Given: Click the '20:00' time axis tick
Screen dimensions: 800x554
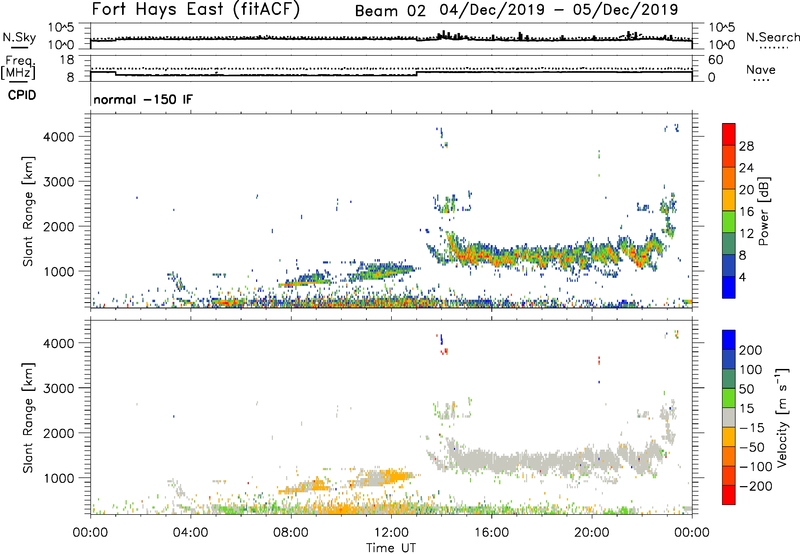Looking at the screenshot, I should [x=592, y=533].
